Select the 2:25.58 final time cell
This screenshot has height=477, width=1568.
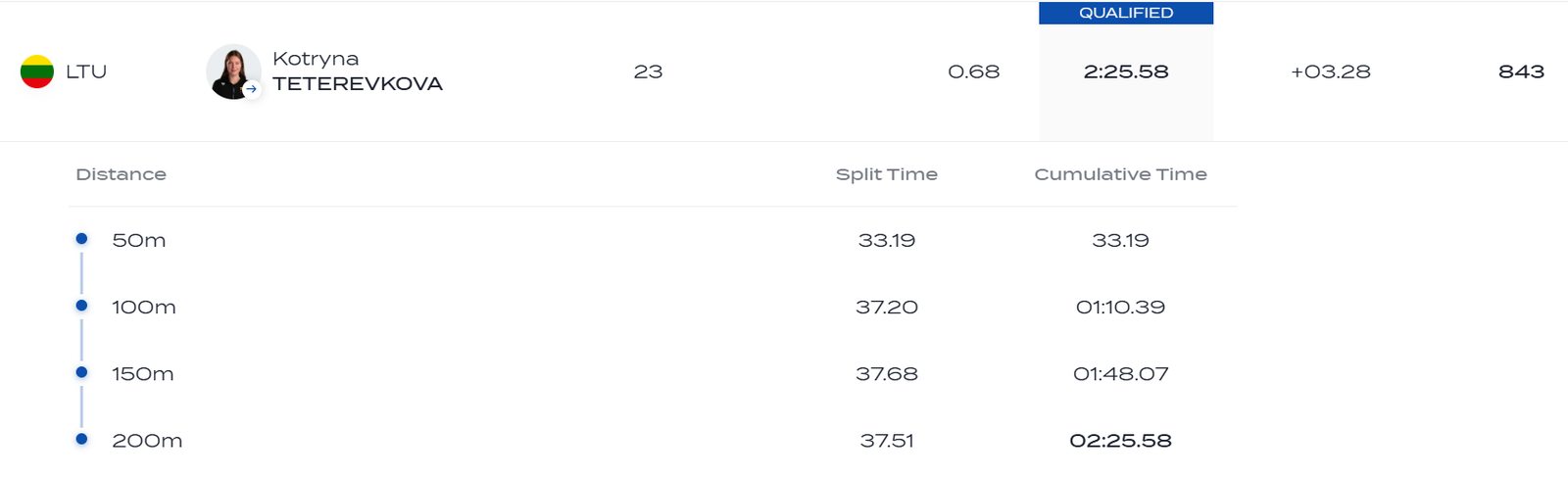tap(1126, 72)
